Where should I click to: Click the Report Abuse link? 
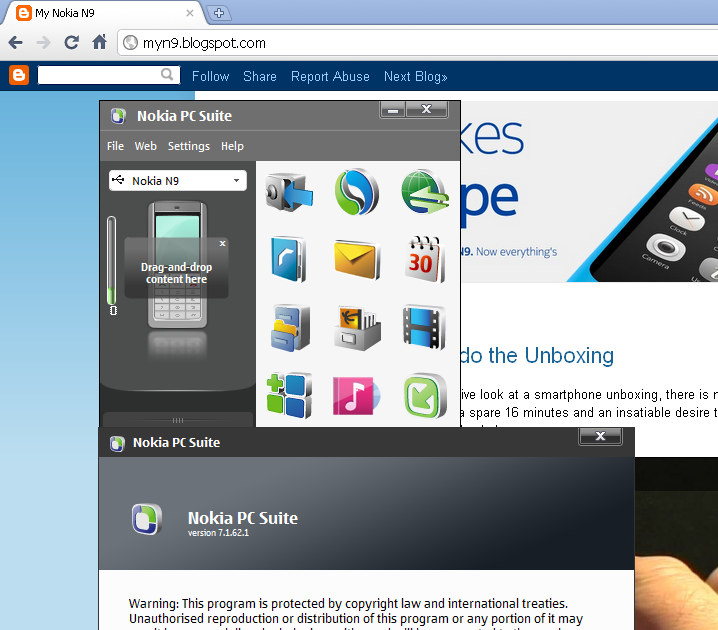(x=330, y=76)
